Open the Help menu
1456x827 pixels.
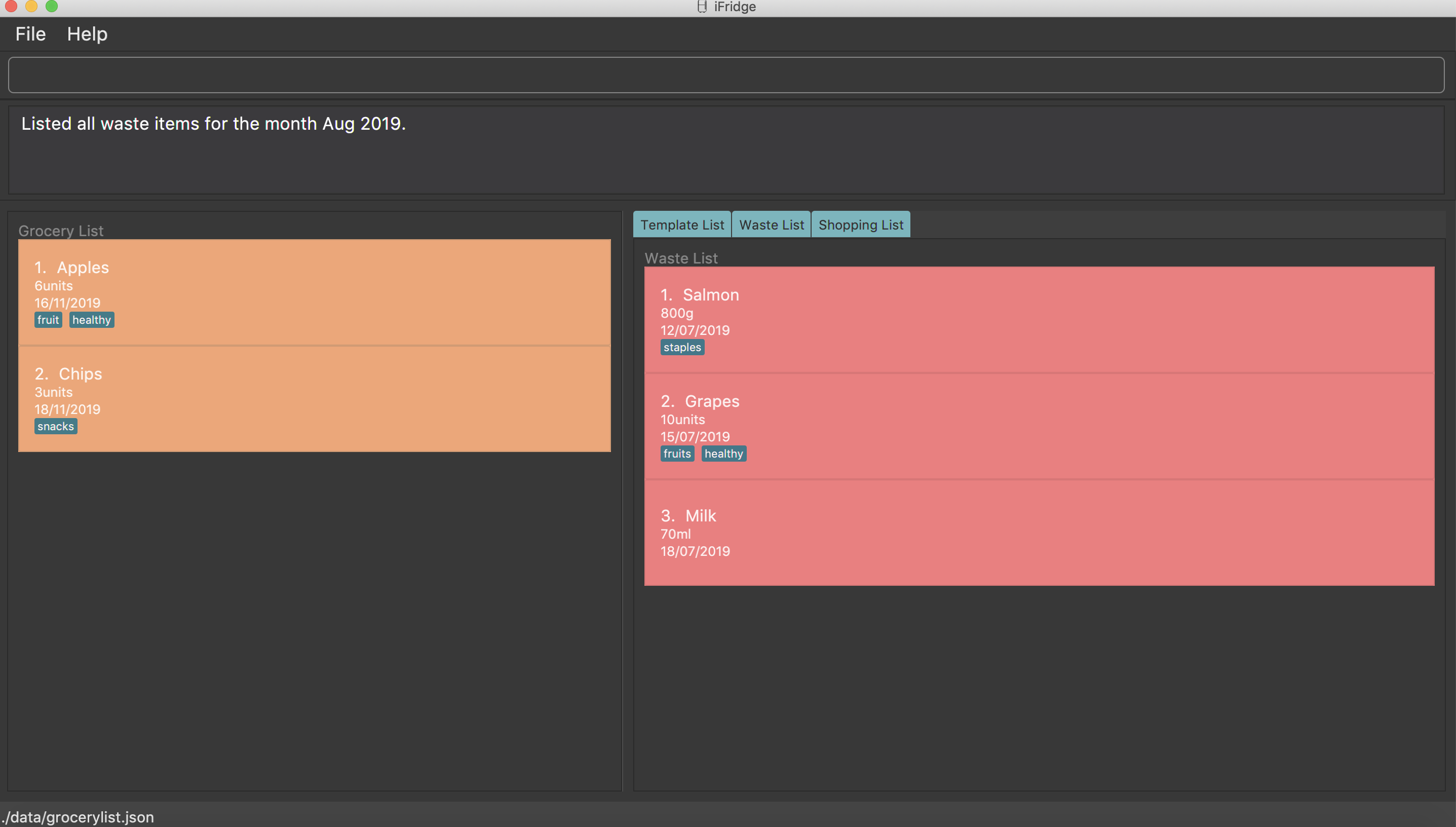pyautogui.click(x=87, y=34)
